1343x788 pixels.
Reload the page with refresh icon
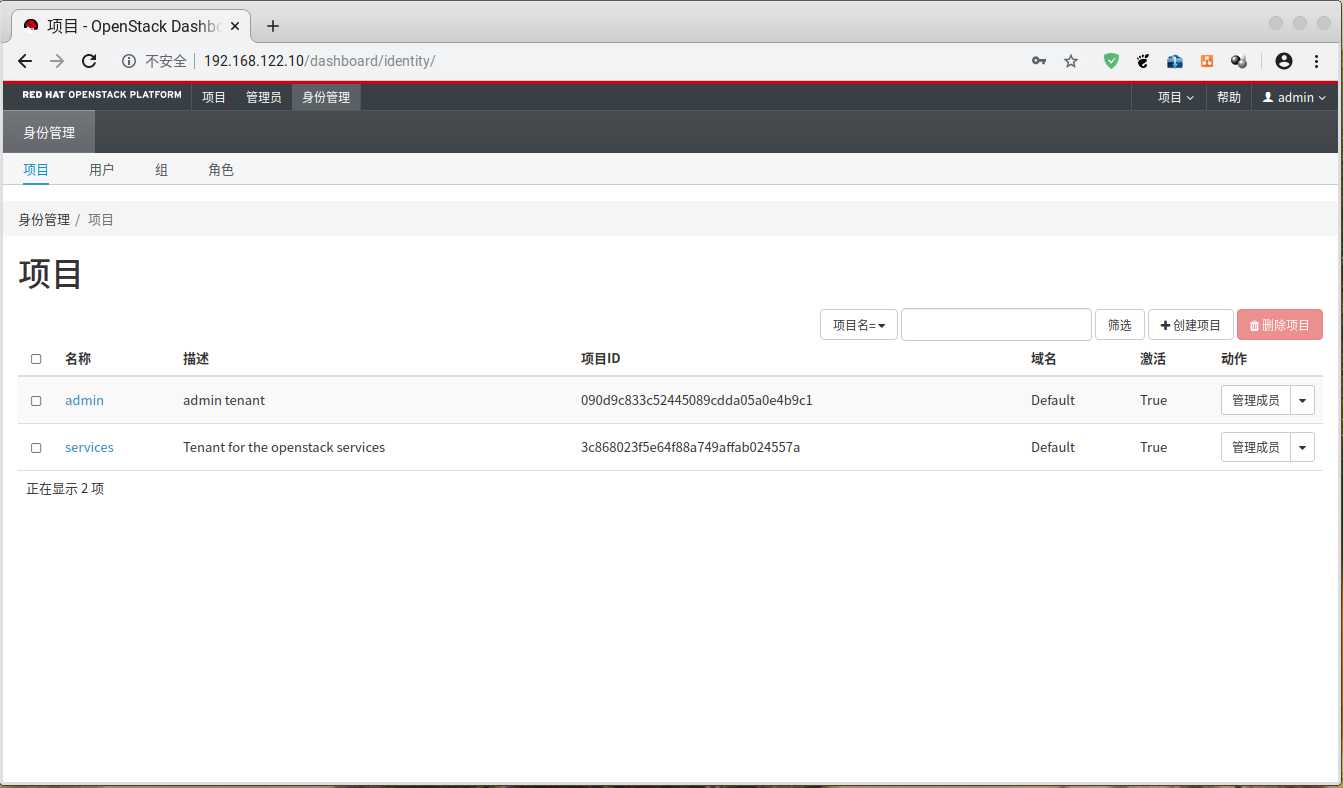(x=89, y=61)
